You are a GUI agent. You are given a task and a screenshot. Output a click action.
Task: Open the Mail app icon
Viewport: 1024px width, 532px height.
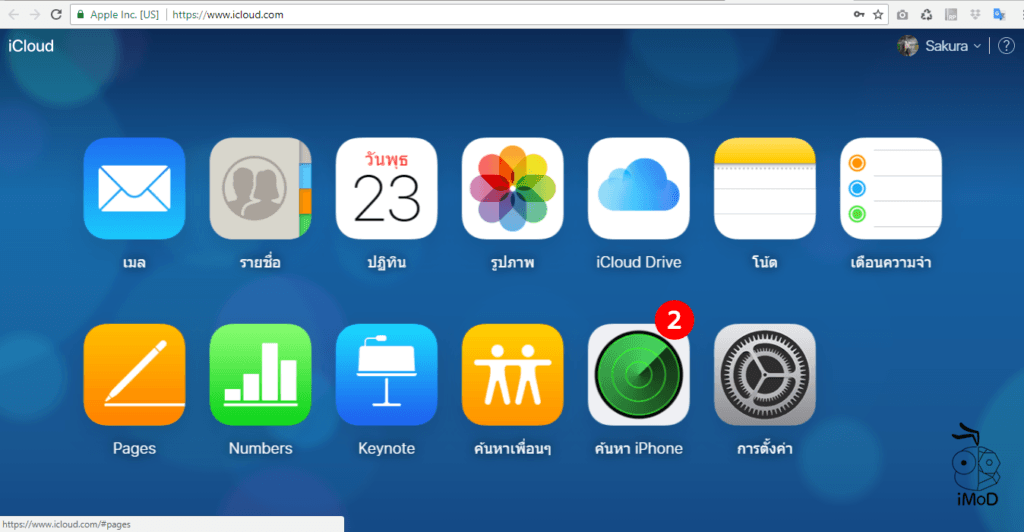[134, 189]
